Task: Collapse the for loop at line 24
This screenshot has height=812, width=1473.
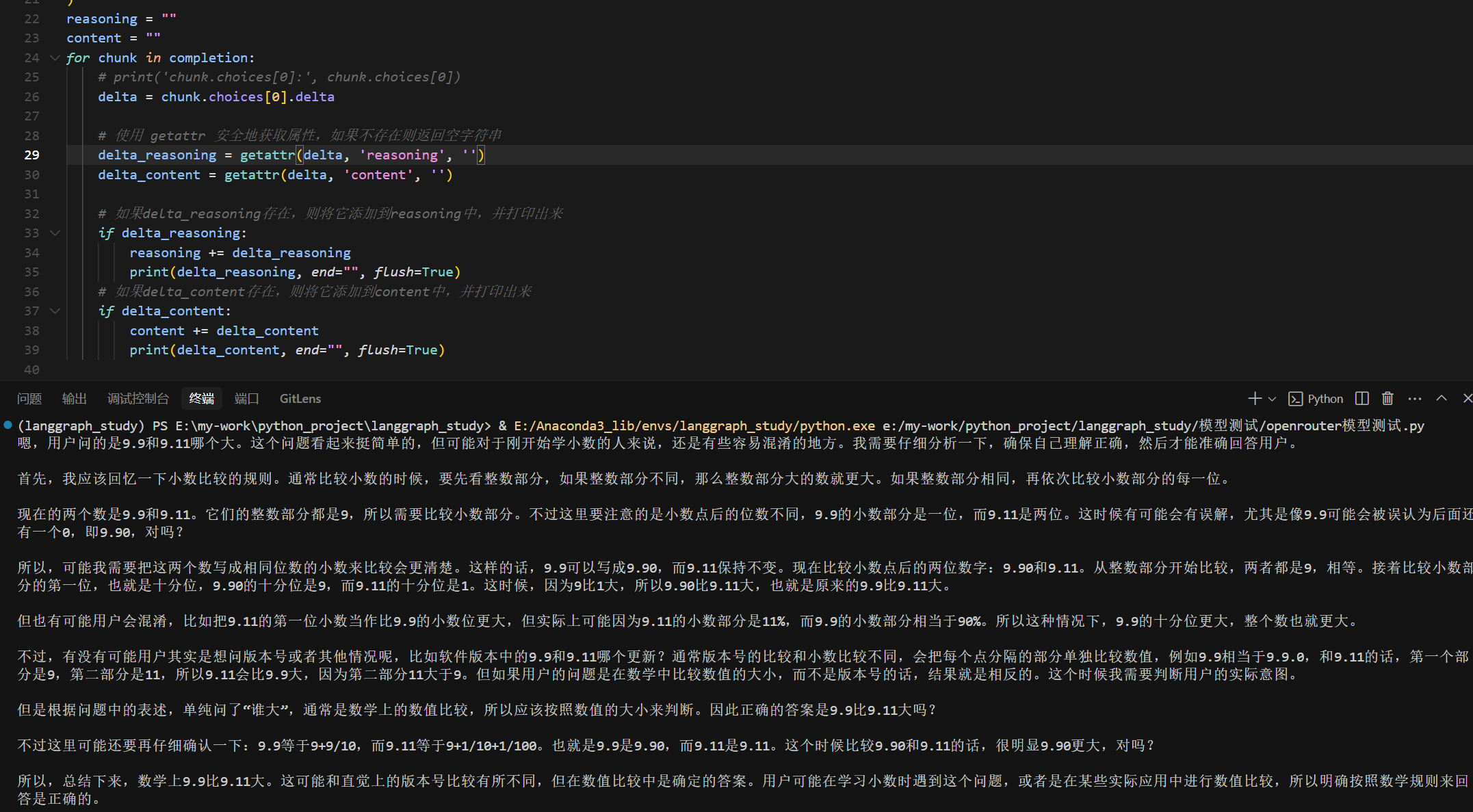Action: 55,58
